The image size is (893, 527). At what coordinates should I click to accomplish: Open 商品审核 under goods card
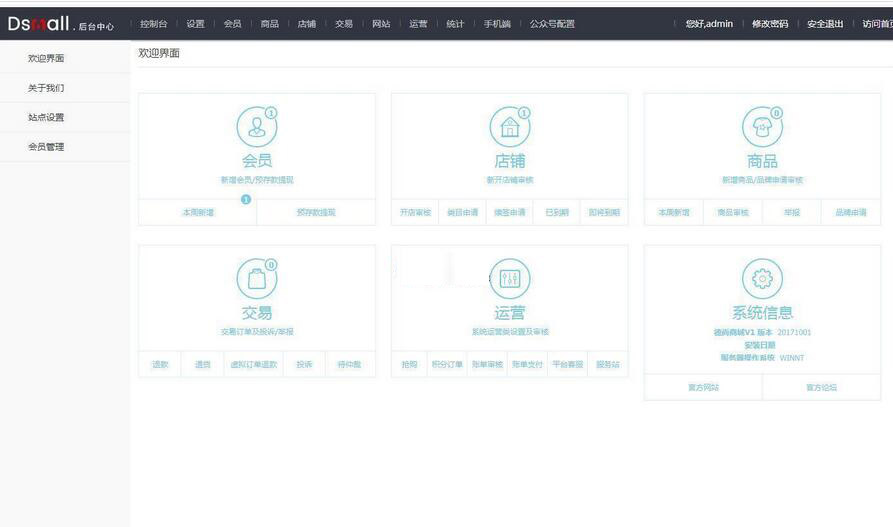pos(733,213)
